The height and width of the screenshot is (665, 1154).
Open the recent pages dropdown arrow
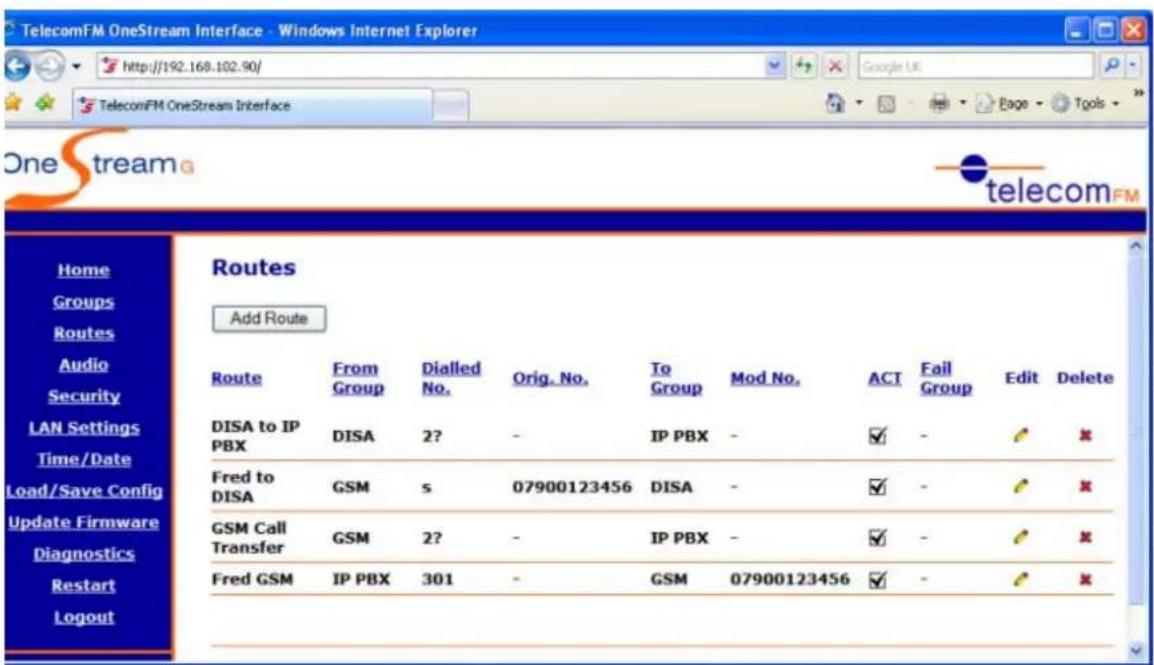(76, 67)
